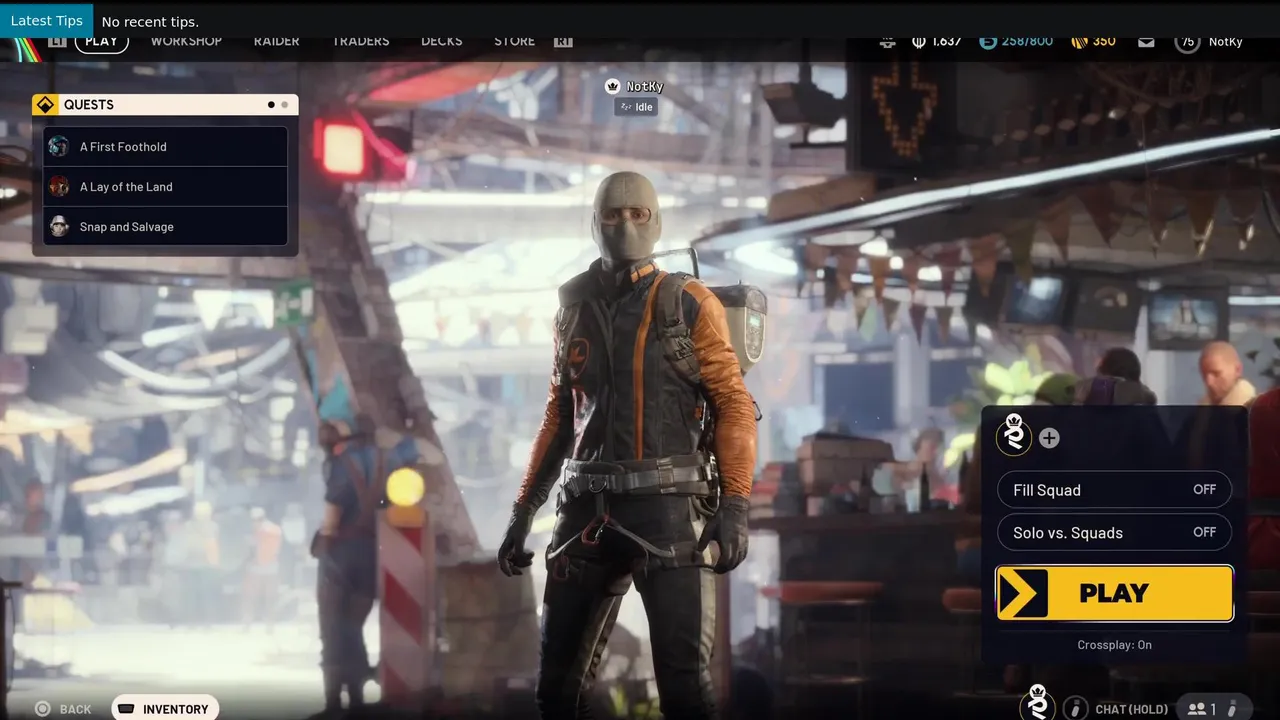Go to second Quests page dot
The height and width of the screenshot is (720, 1280).
pos(284,105)
